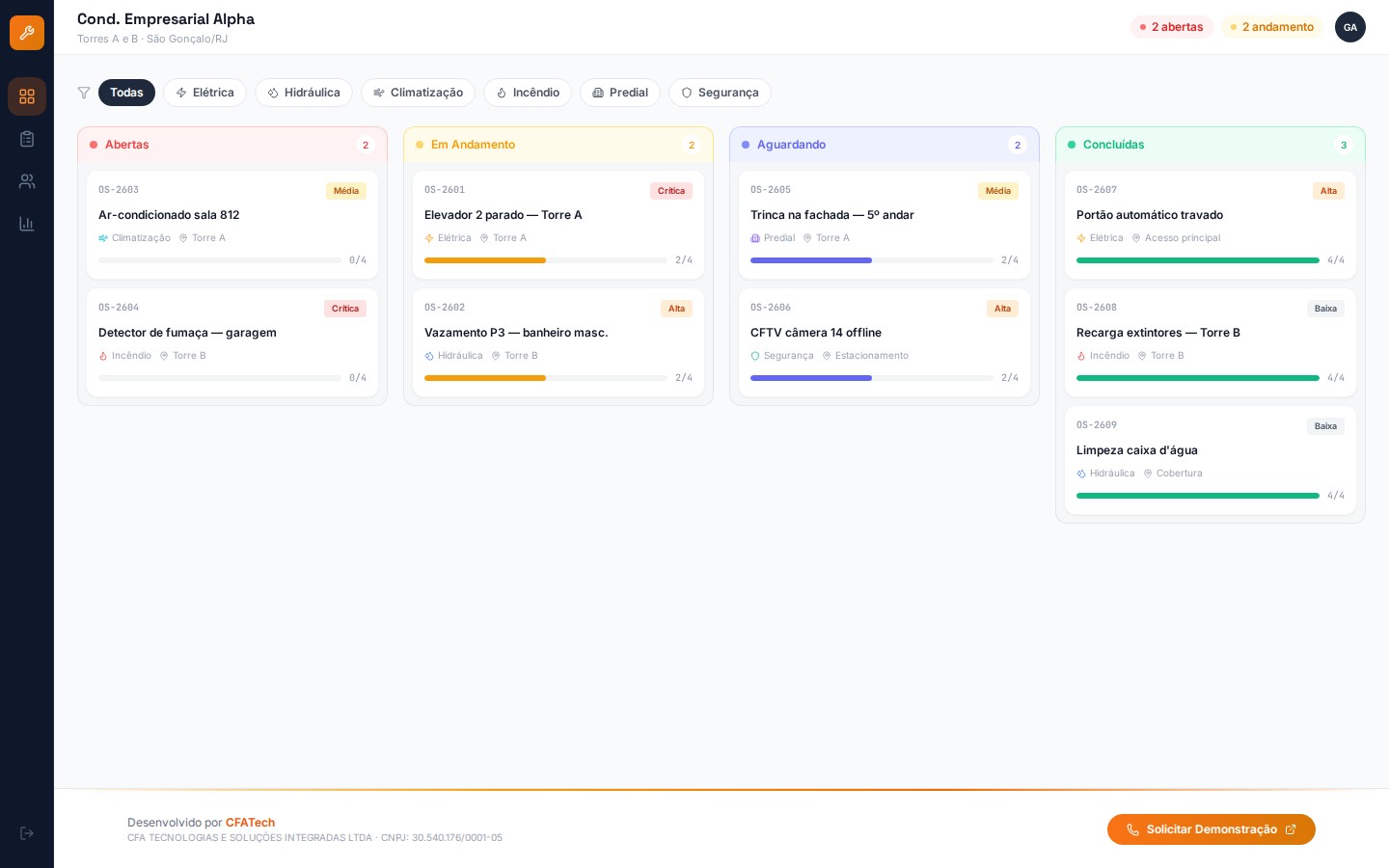Click the filter funnel icon
Viewport: 1389px width, 868px height.
[x=84, y=93]
